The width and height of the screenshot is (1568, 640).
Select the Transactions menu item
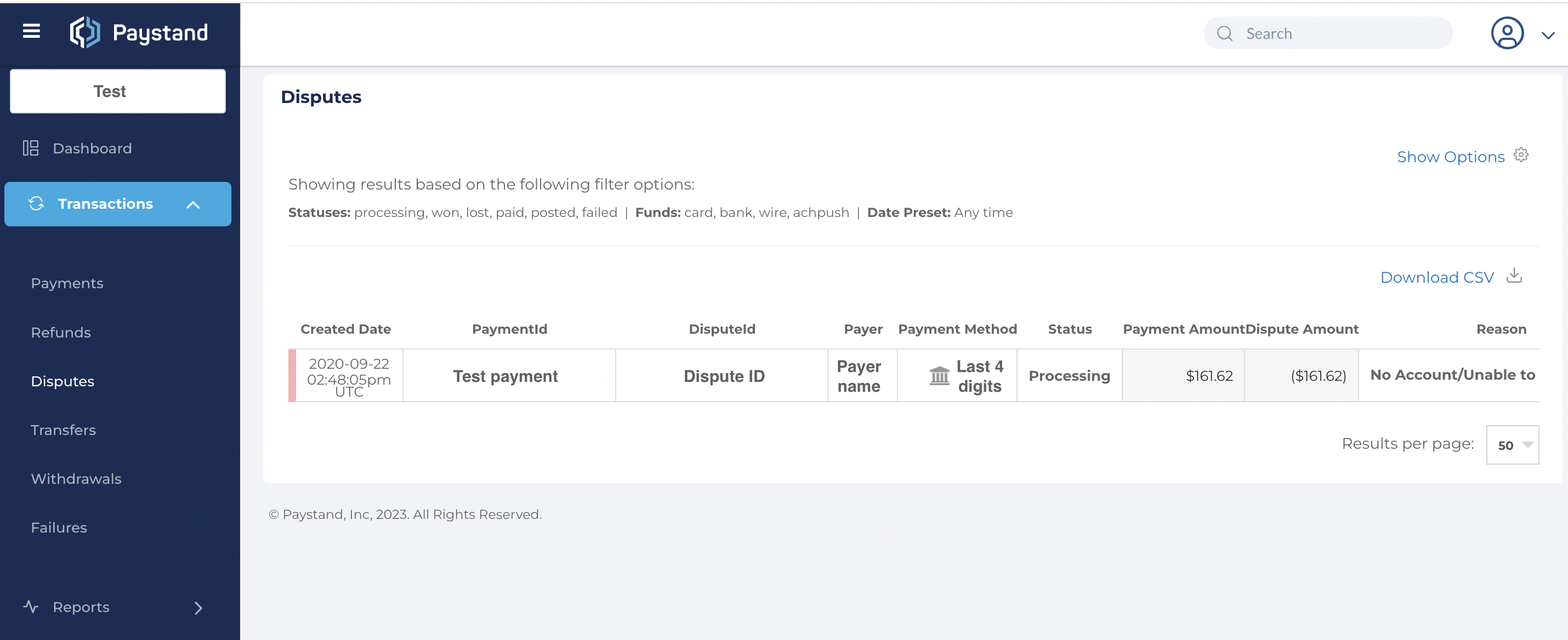coord(117,204)
